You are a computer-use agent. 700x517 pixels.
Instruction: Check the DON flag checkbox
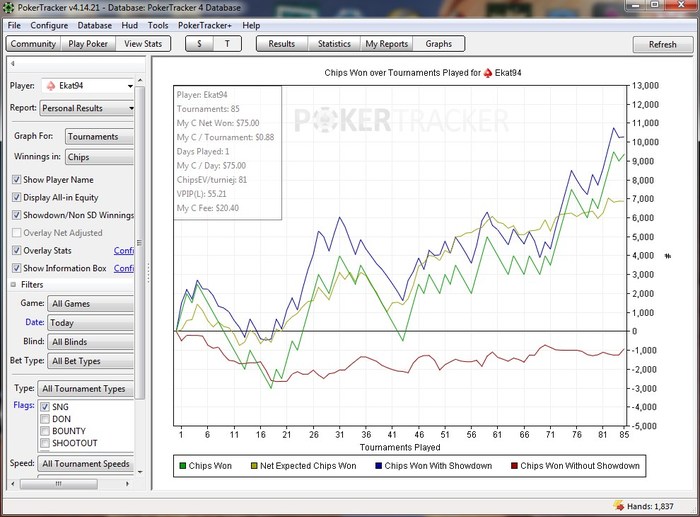pos(45,419)
